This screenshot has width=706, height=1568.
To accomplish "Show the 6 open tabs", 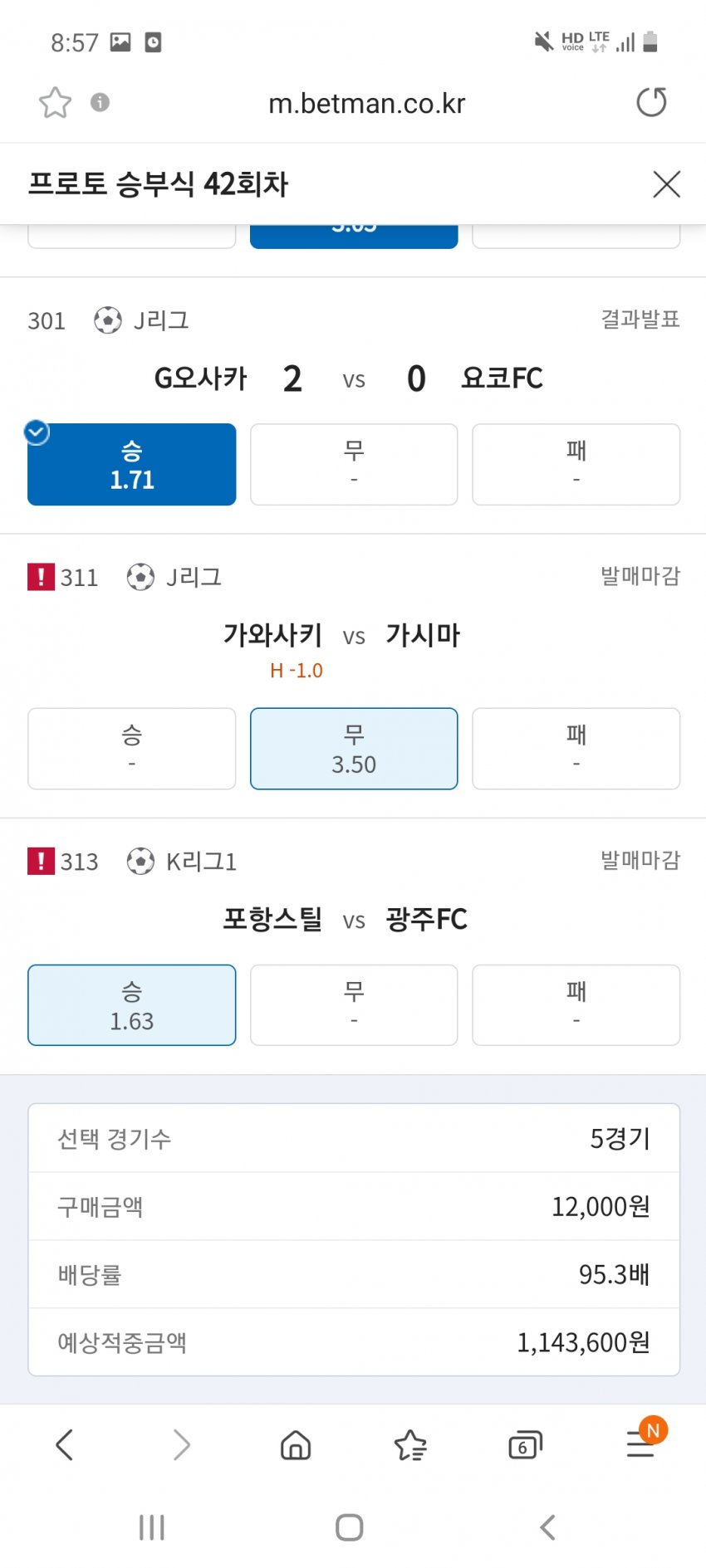I will 524,1445.
